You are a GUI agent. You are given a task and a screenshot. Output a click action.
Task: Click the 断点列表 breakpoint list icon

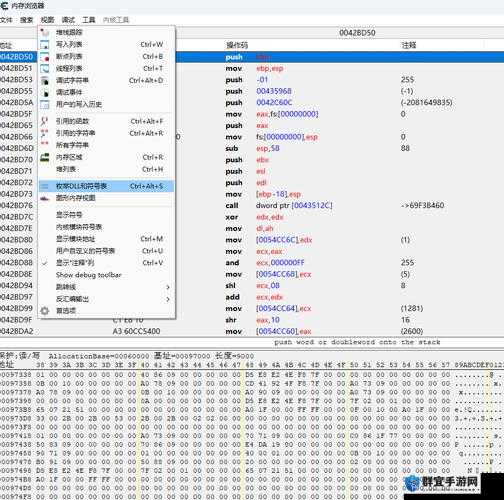coord(45,56)
